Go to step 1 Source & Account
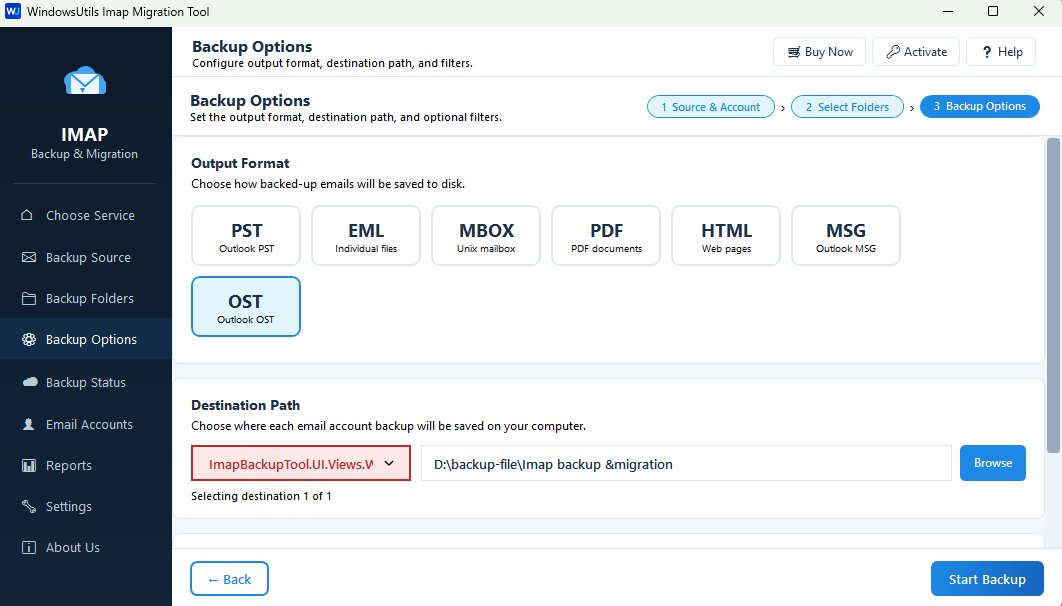The width and height of the screenshot is (1062, 606). point(710,106)
